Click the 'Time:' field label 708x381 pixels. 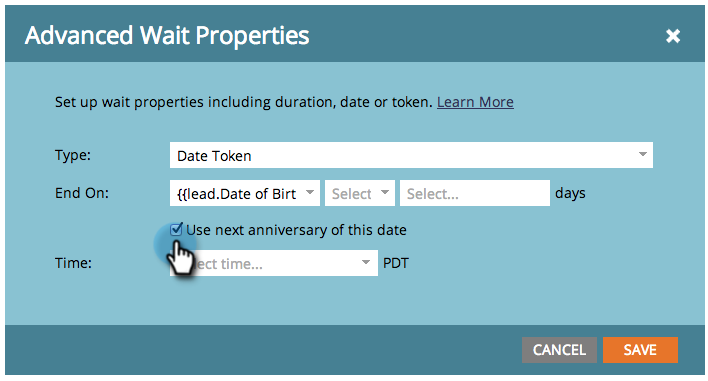coord(73,263)
